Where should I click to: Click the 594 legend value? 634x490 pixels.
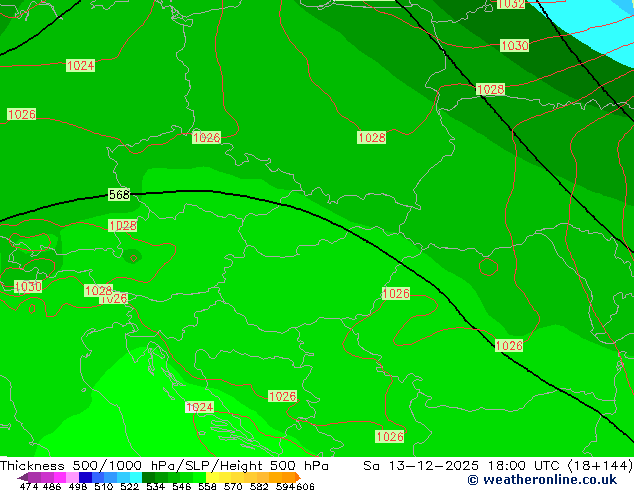point(285,486)
